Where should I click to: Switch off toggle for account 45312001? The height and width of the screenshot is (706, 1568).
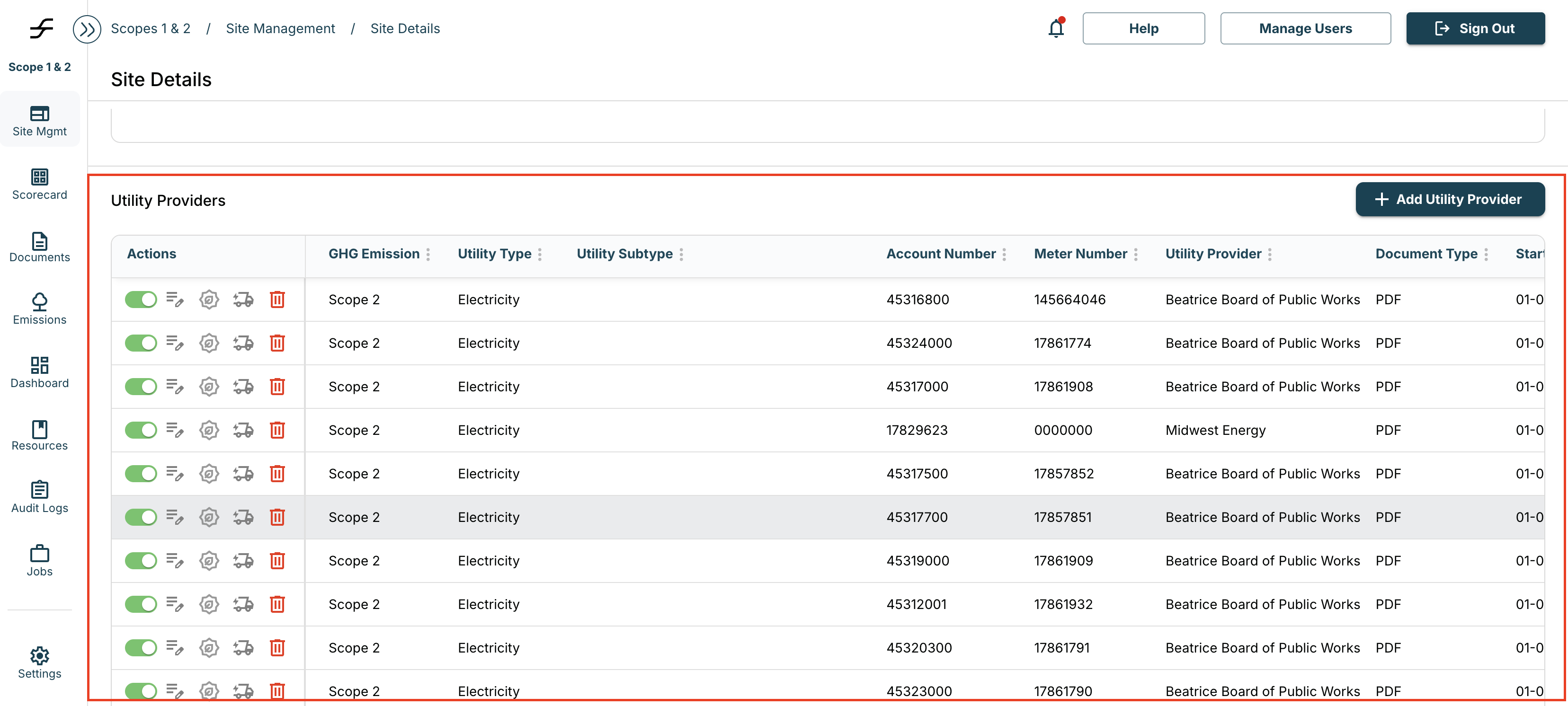pos(141,604)
